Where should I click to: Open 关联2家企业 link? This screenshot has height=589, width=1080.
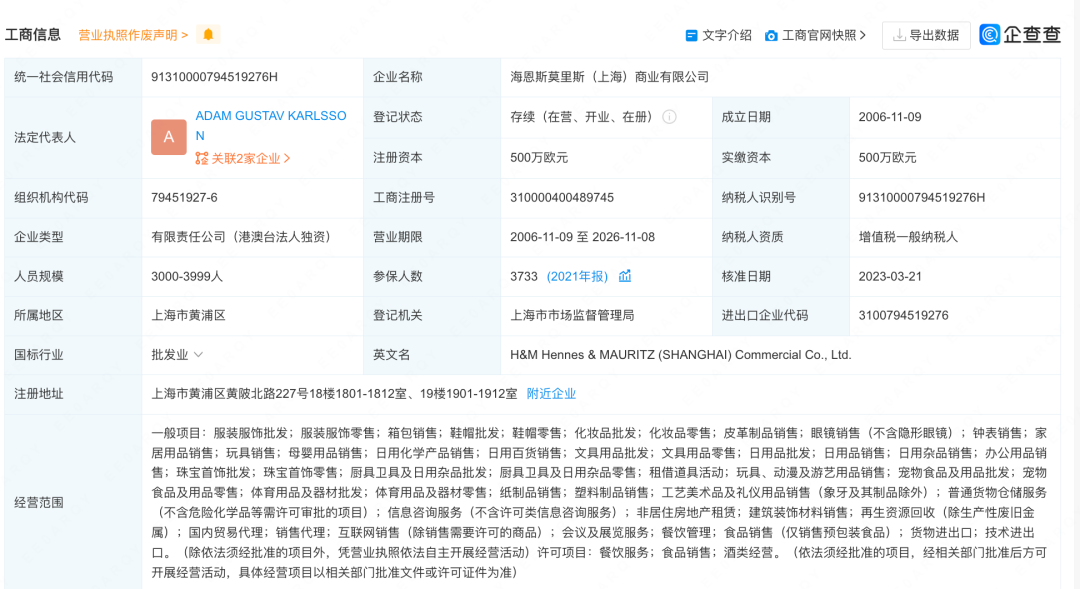coord(250,158)
